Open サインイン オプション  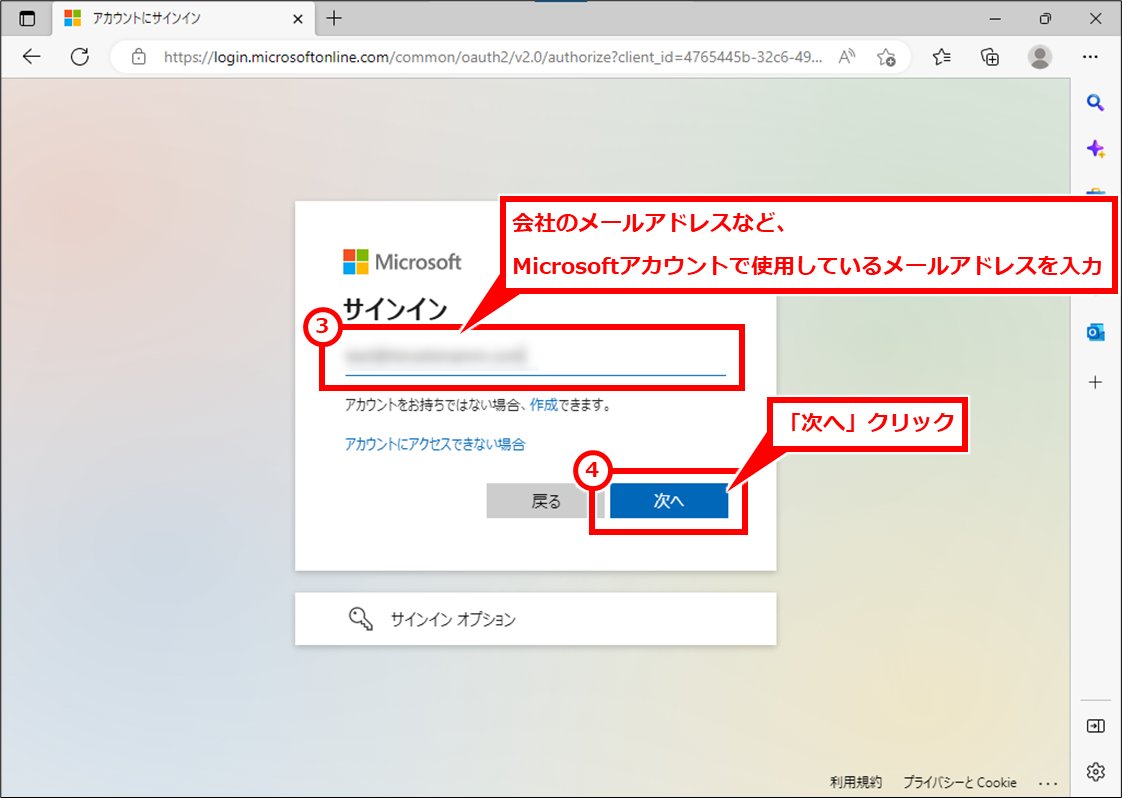pos(535,619)
